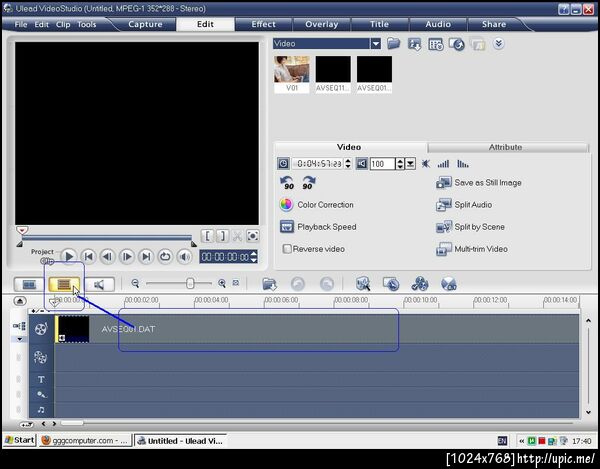Image resolution: width=600 pixels, height=469 pixels.
Task: Set the Mark-out bracket button
Action: pyautogui.click(x=222, y=236)
